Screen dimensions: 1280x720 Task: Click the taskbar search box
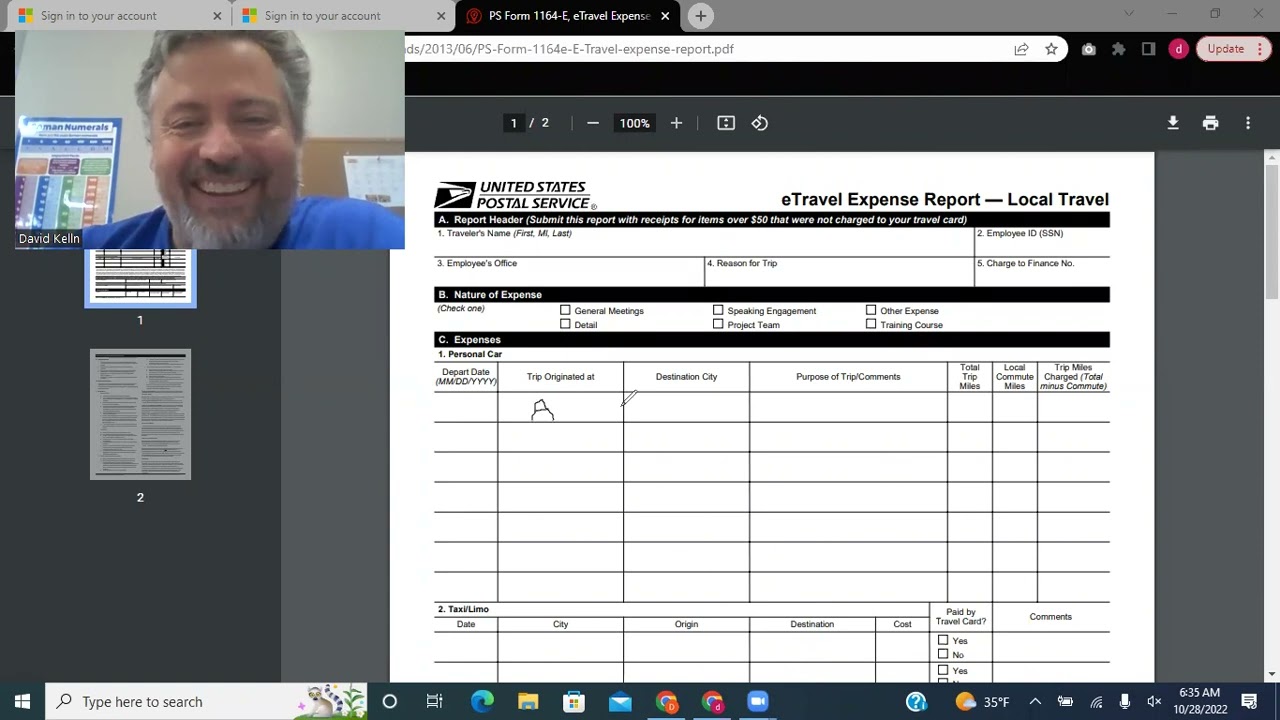[207, 702]
